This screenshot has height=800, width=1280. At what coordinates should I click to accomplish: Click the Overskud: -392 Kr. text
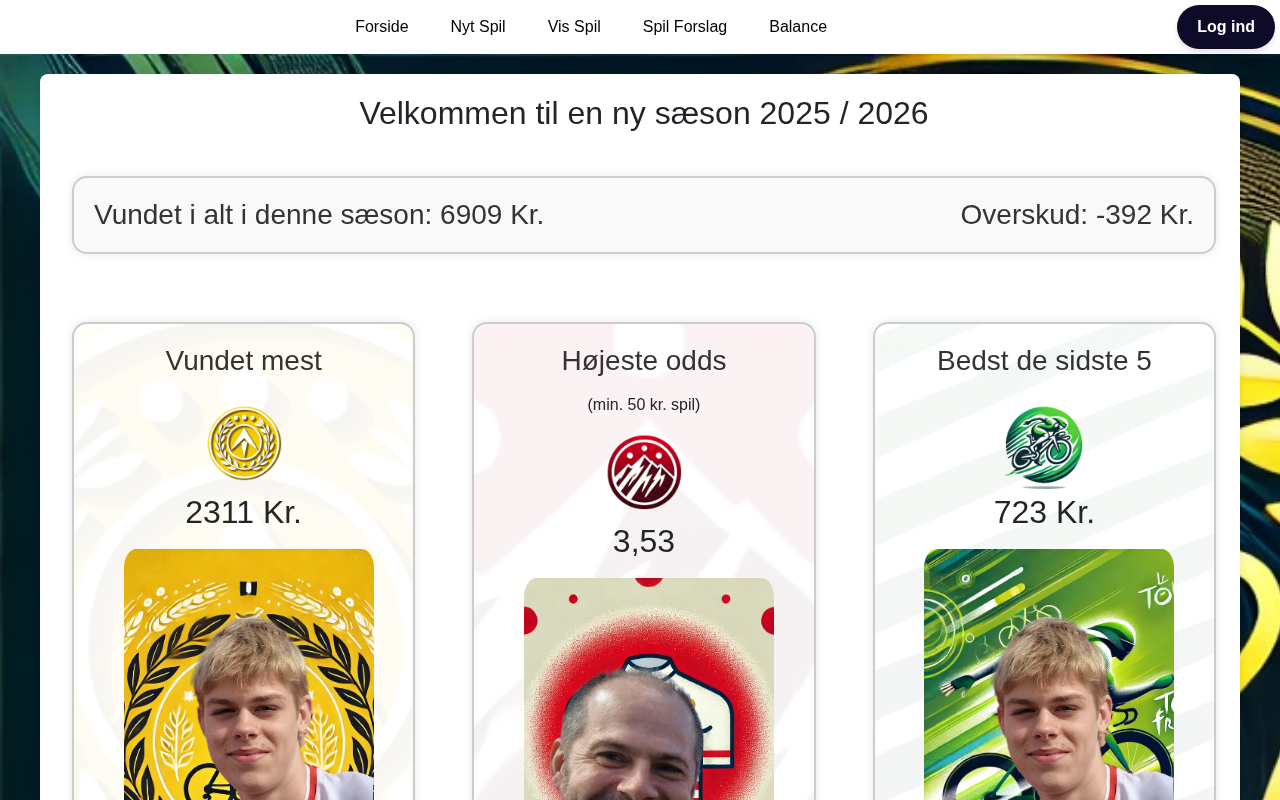click(1077, 215)
